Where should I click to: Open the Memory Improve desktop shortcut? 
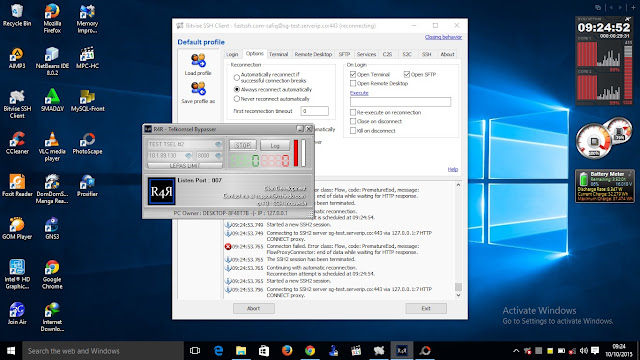pos(87,18)
